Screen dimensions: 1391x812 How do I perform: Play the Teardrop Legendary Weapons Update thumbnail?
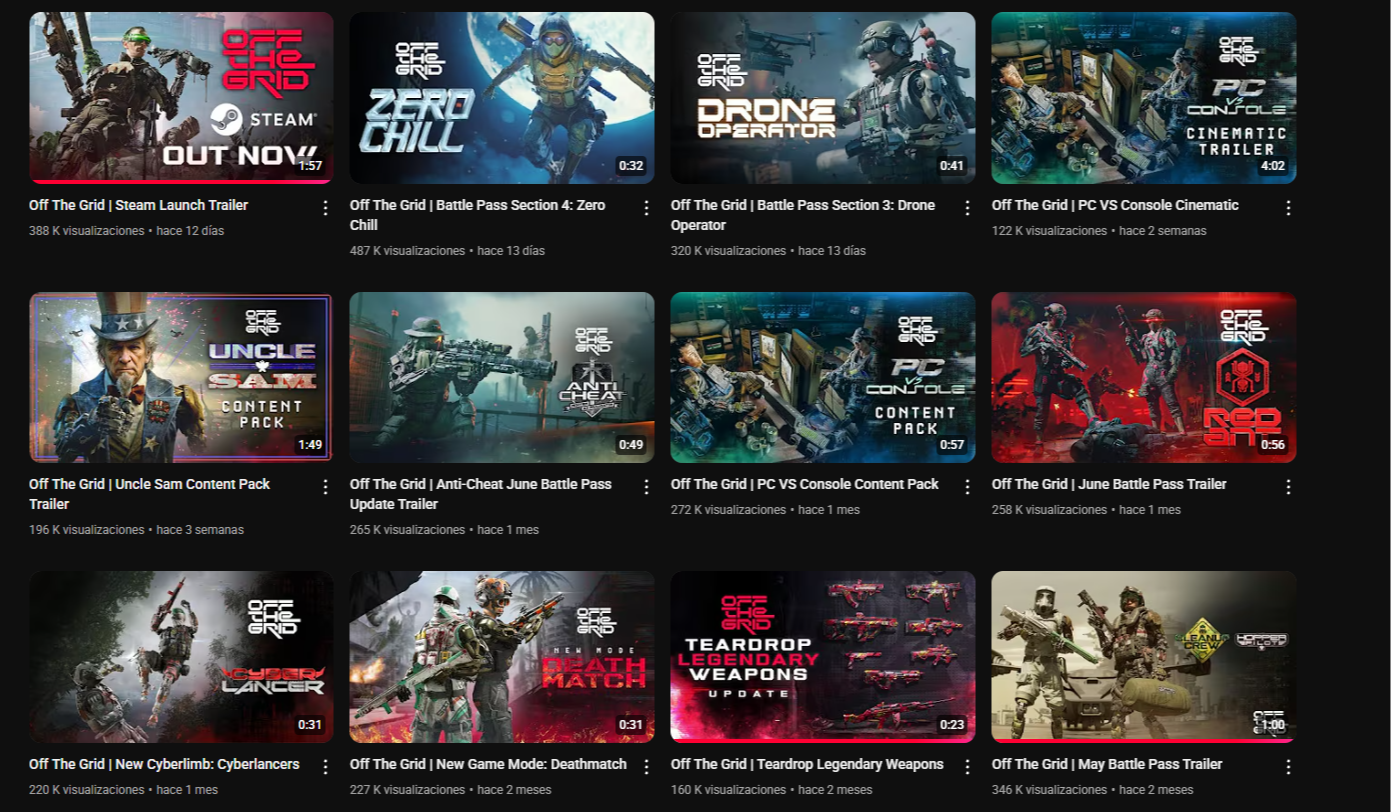[x=823, y=657]
